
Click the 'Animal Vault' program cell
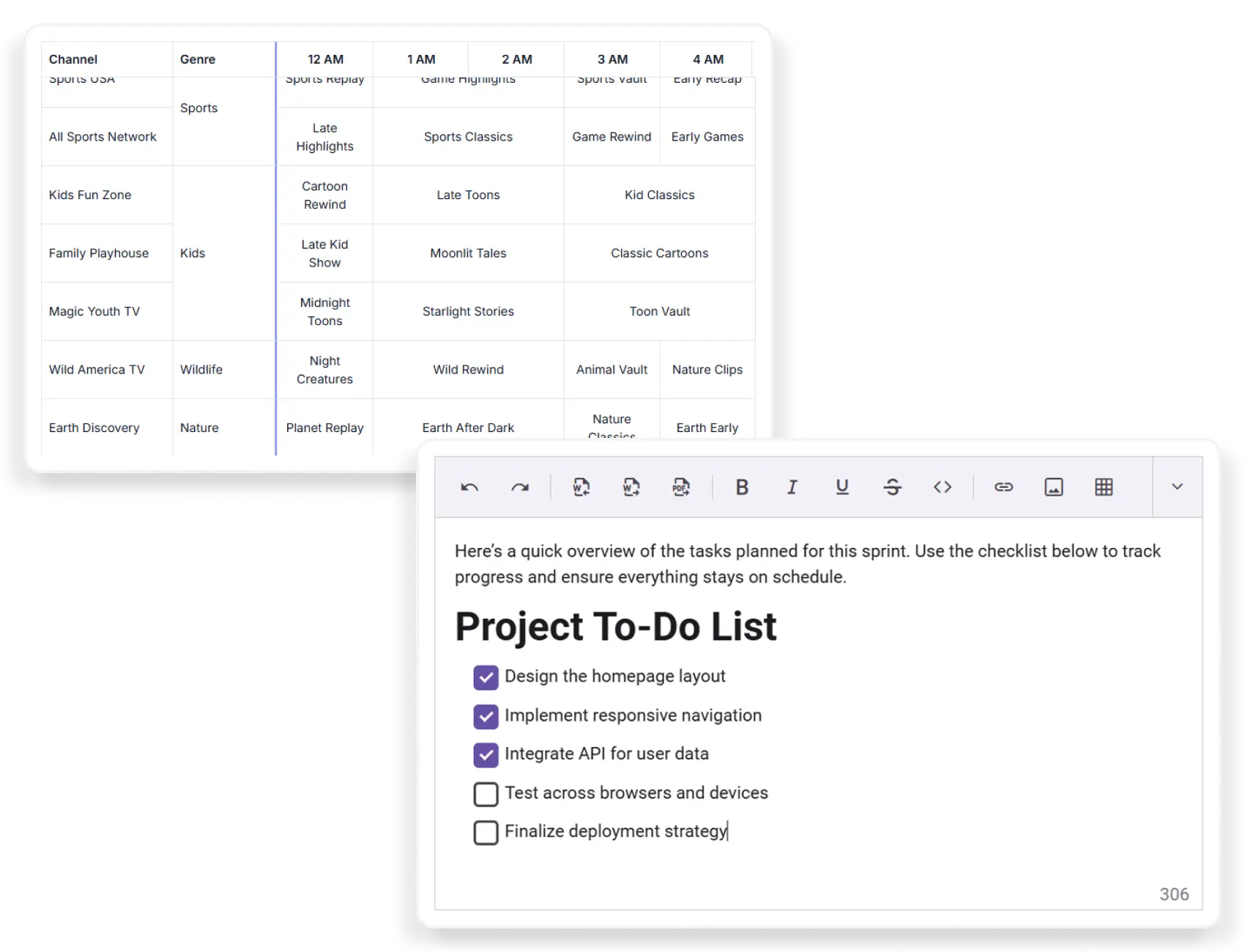[x=612, y=370]
